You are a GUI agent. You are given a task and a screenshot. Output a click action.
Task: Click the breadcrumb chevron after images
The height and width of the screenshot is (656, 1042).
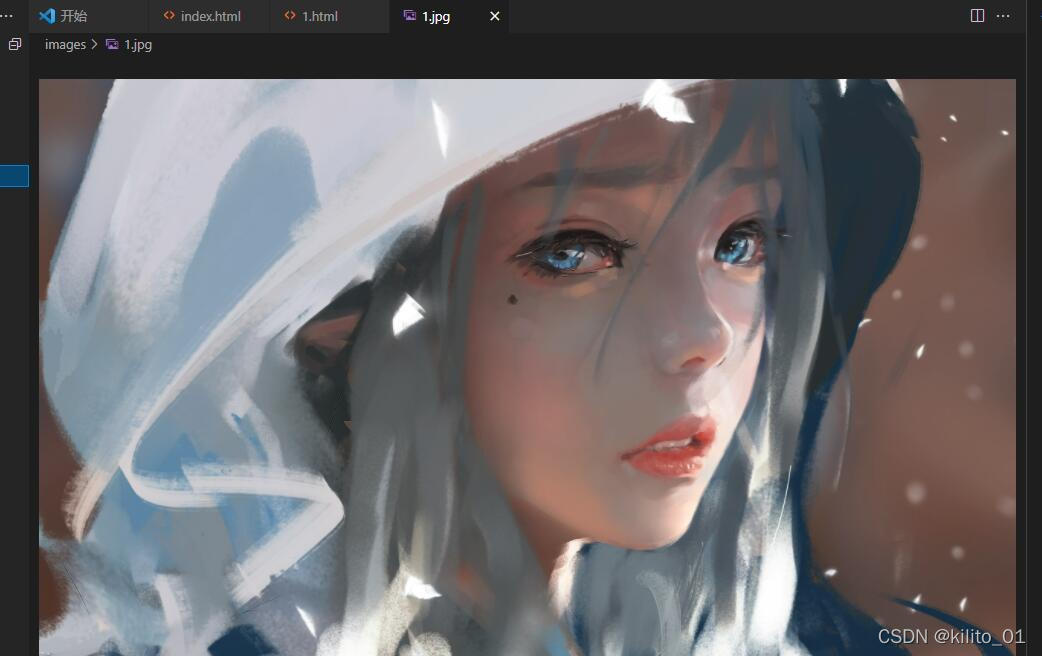(94, 44)
